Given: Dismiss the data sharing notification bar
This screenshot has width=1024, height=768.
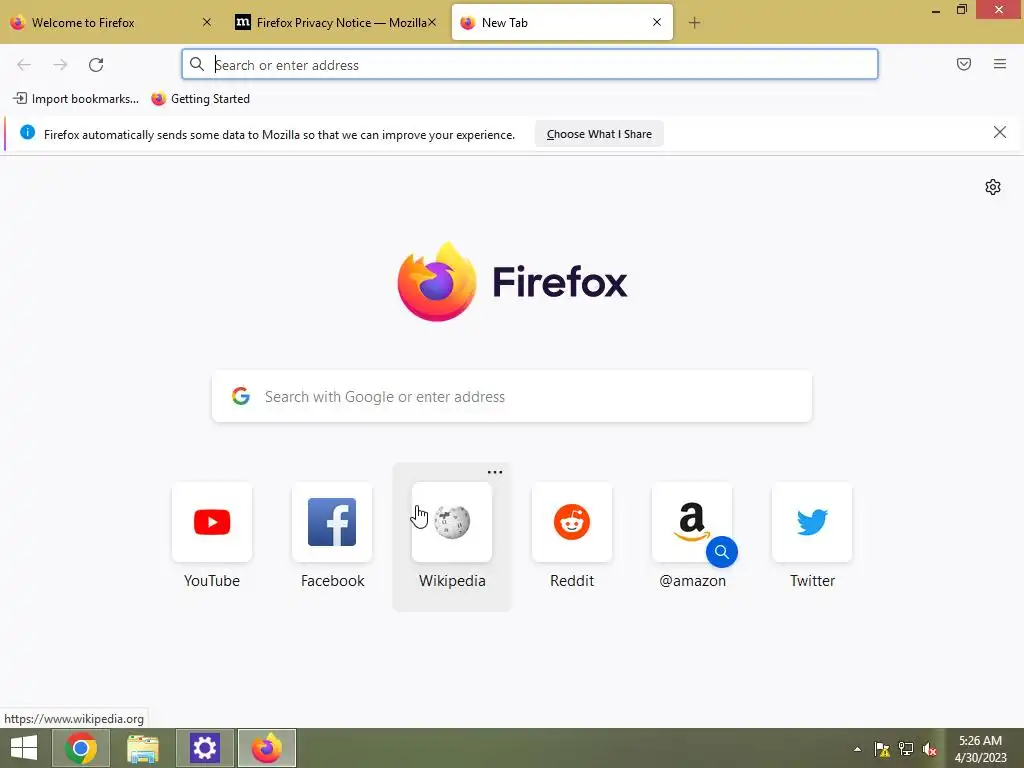Looking at the screenshot, I should pyautogui.click(x=1000, y=133).
